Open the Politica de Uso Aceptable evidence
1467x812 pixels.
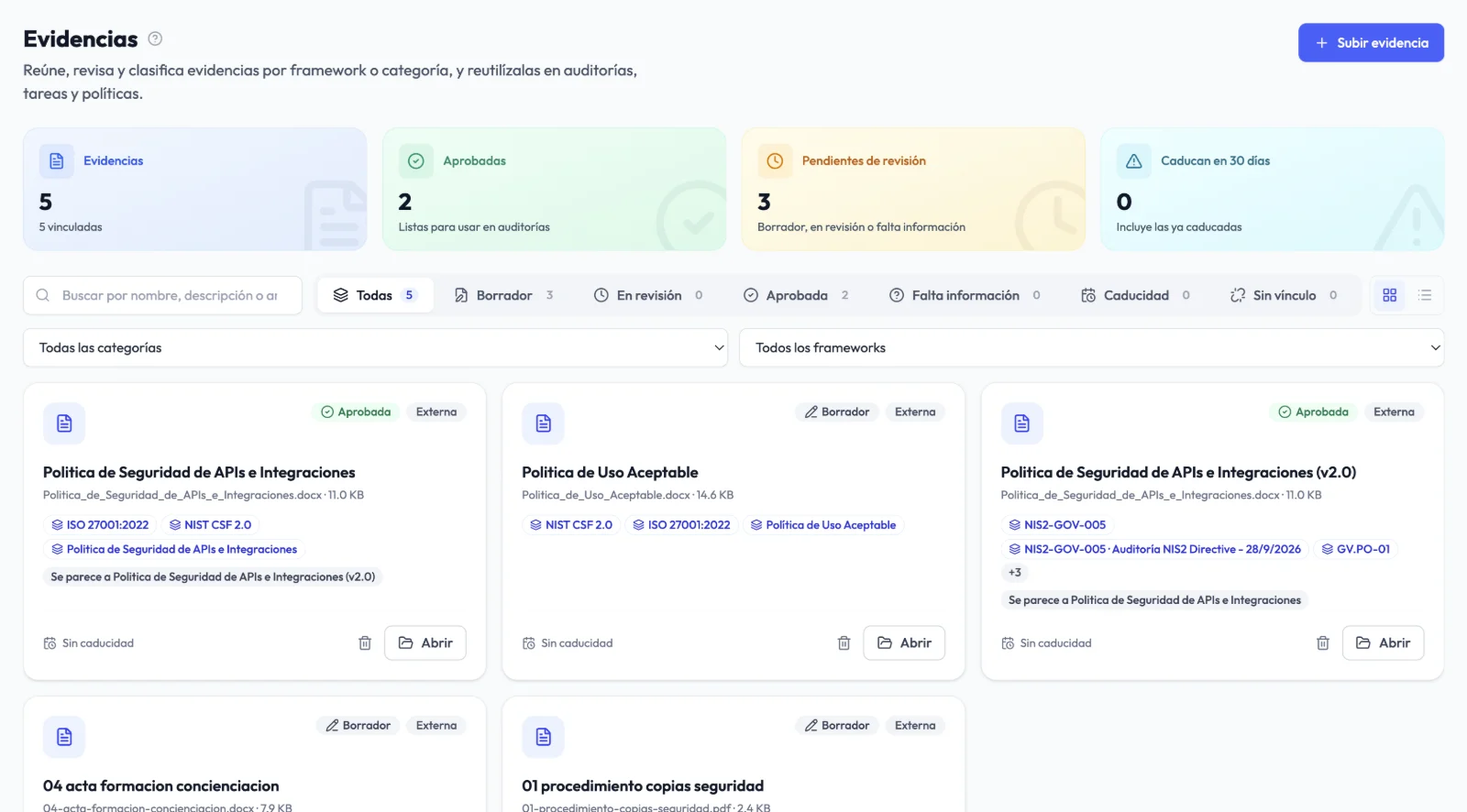(x=904, y=643)
